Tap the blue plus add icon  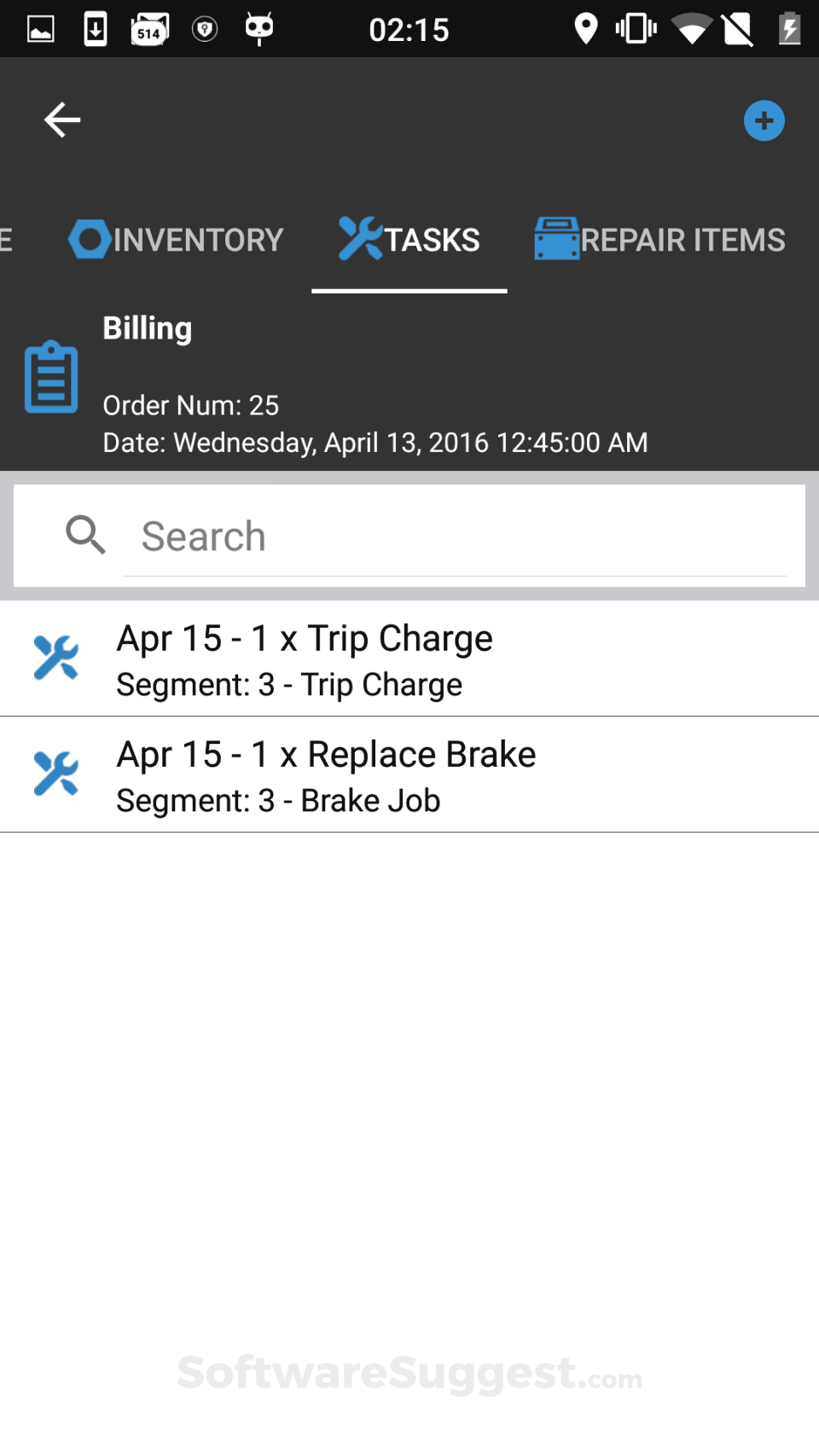pos(764,120)
